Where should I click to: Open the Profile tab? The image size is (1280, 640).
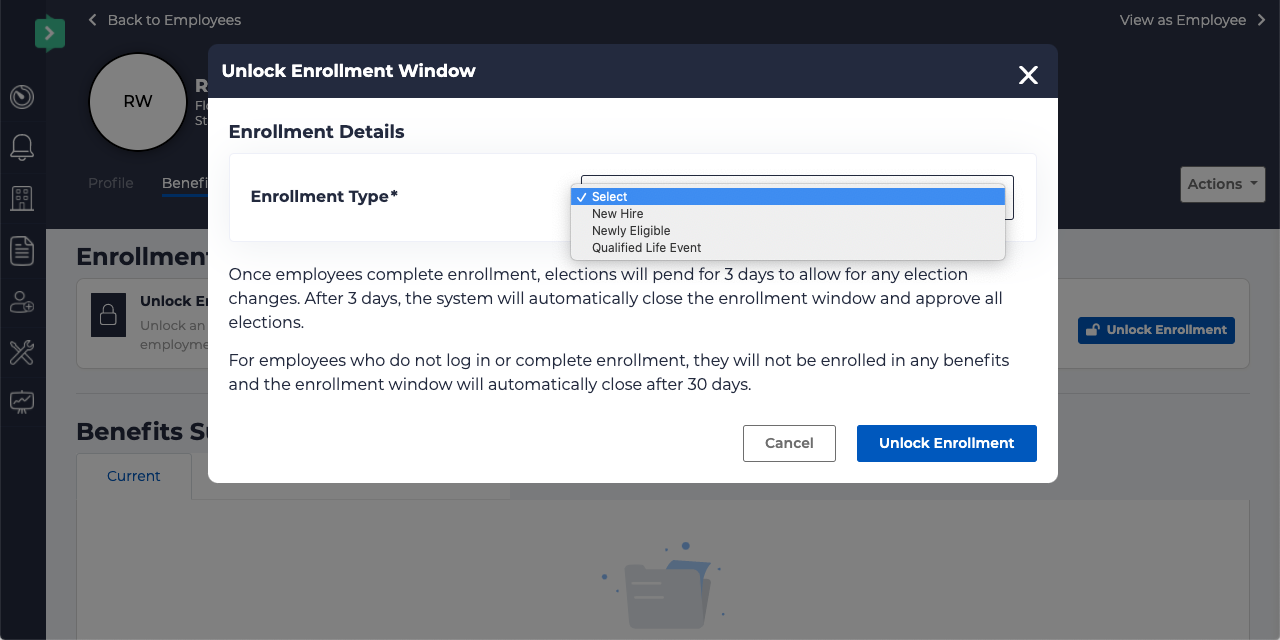(x=110, y=183)
